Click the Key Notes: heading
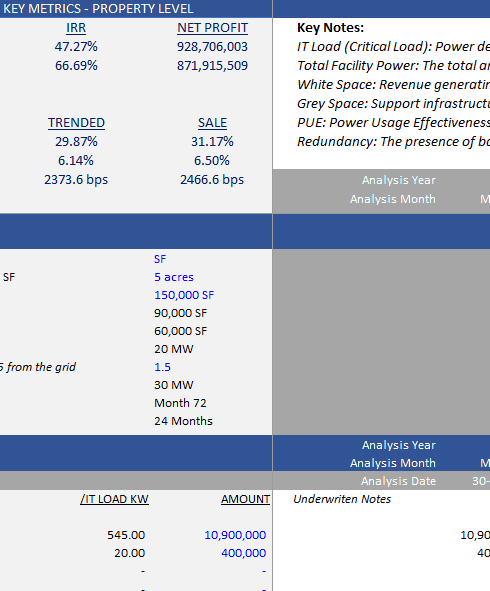Screen dimensions: 490x591 coord(331,28)
